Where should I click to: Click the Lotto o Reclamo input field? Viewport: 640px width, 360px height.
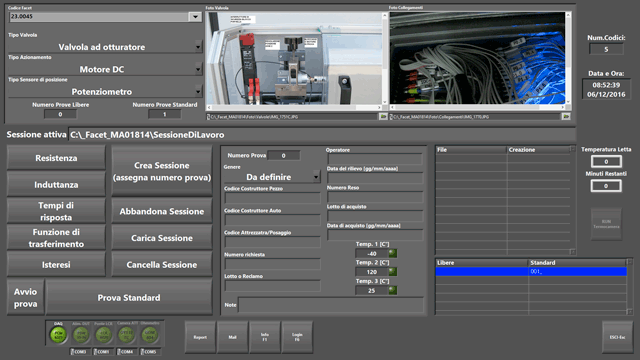click(x=272, y=286)
